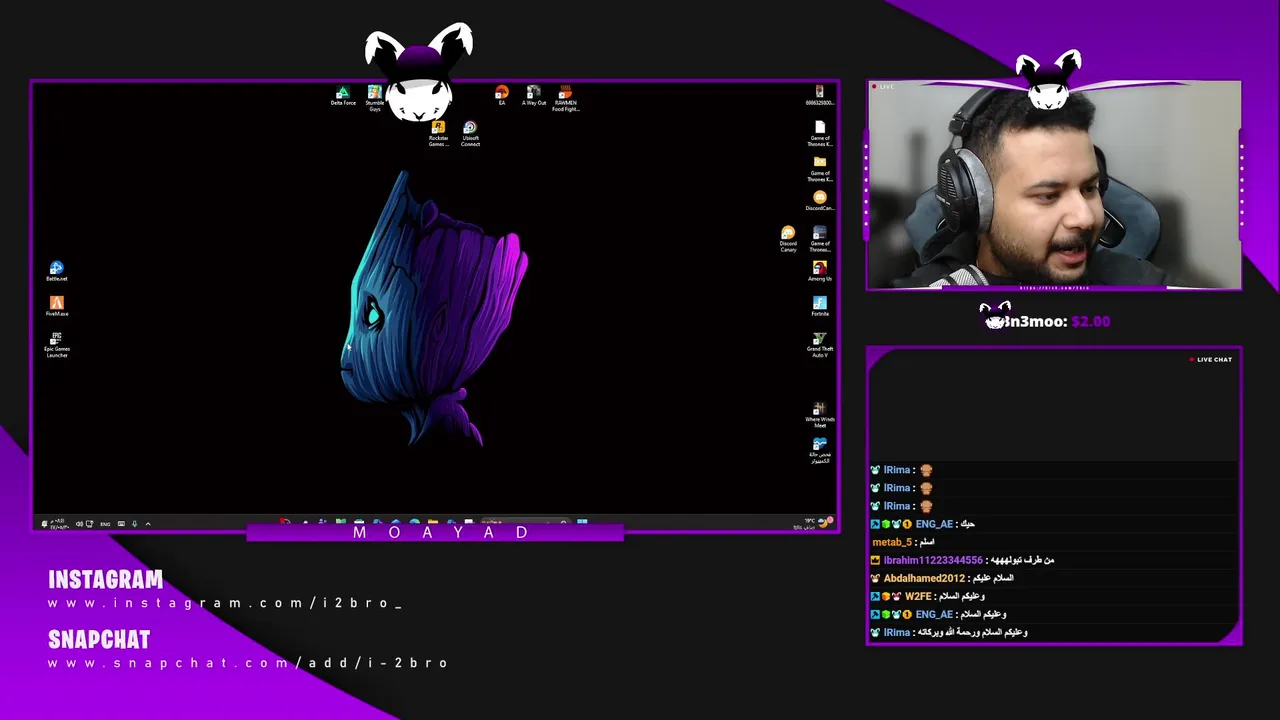
Task: Open the taskbar volume icon
Action: tap(79, 523)
